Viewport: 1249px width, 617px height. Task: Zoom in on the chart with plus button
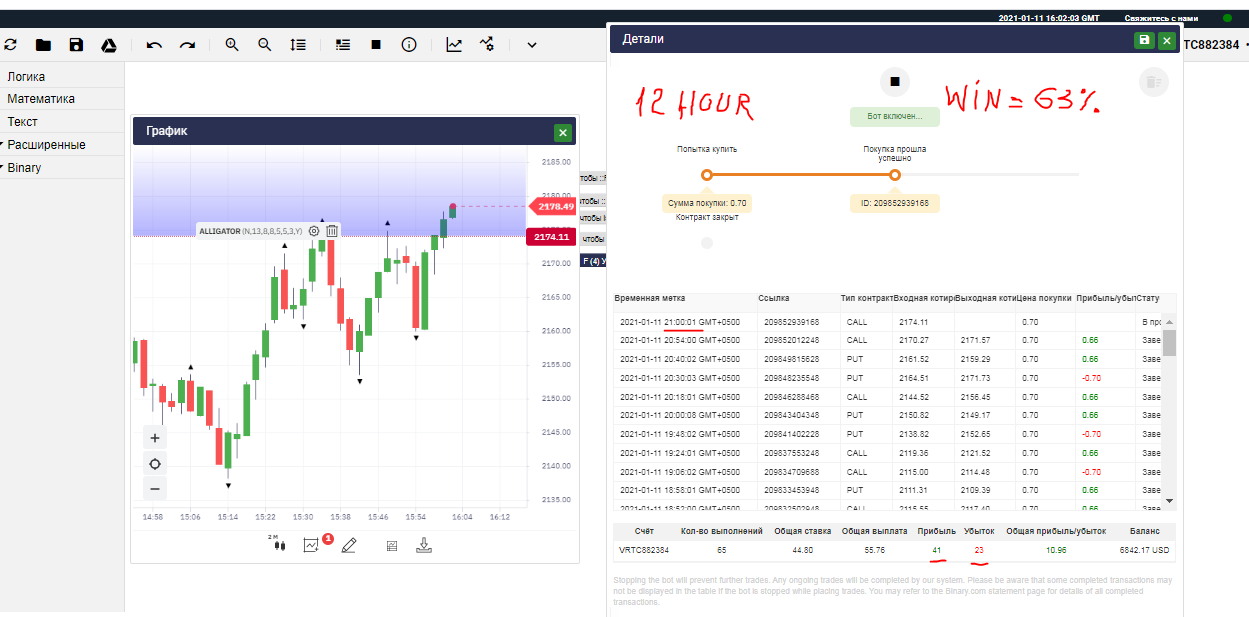tap(155, 438)
